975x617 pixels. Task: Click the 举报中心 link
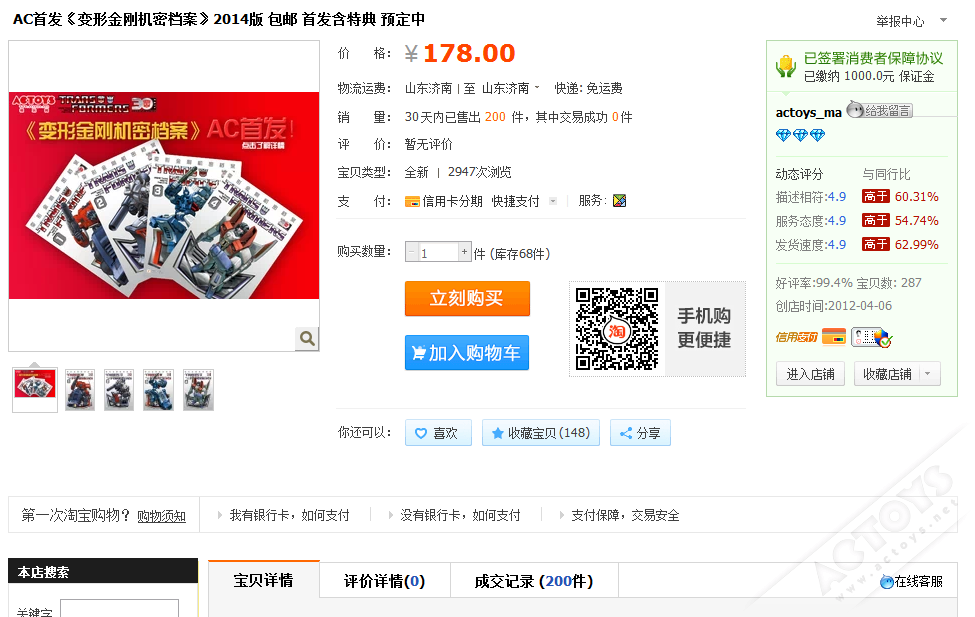pos(900,21)
